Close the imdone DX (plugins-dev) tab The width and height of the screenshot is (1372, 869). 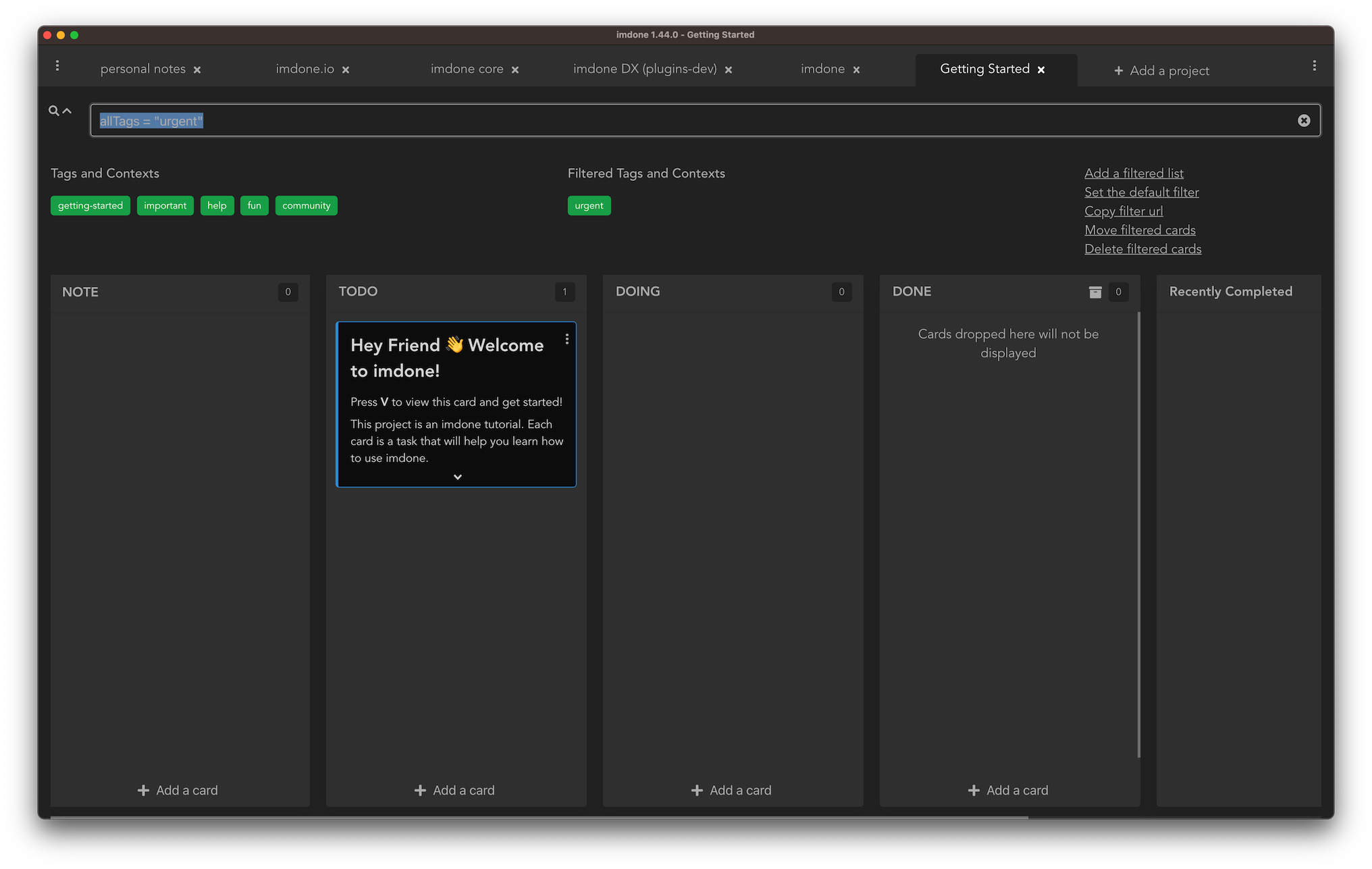(729, 70)
